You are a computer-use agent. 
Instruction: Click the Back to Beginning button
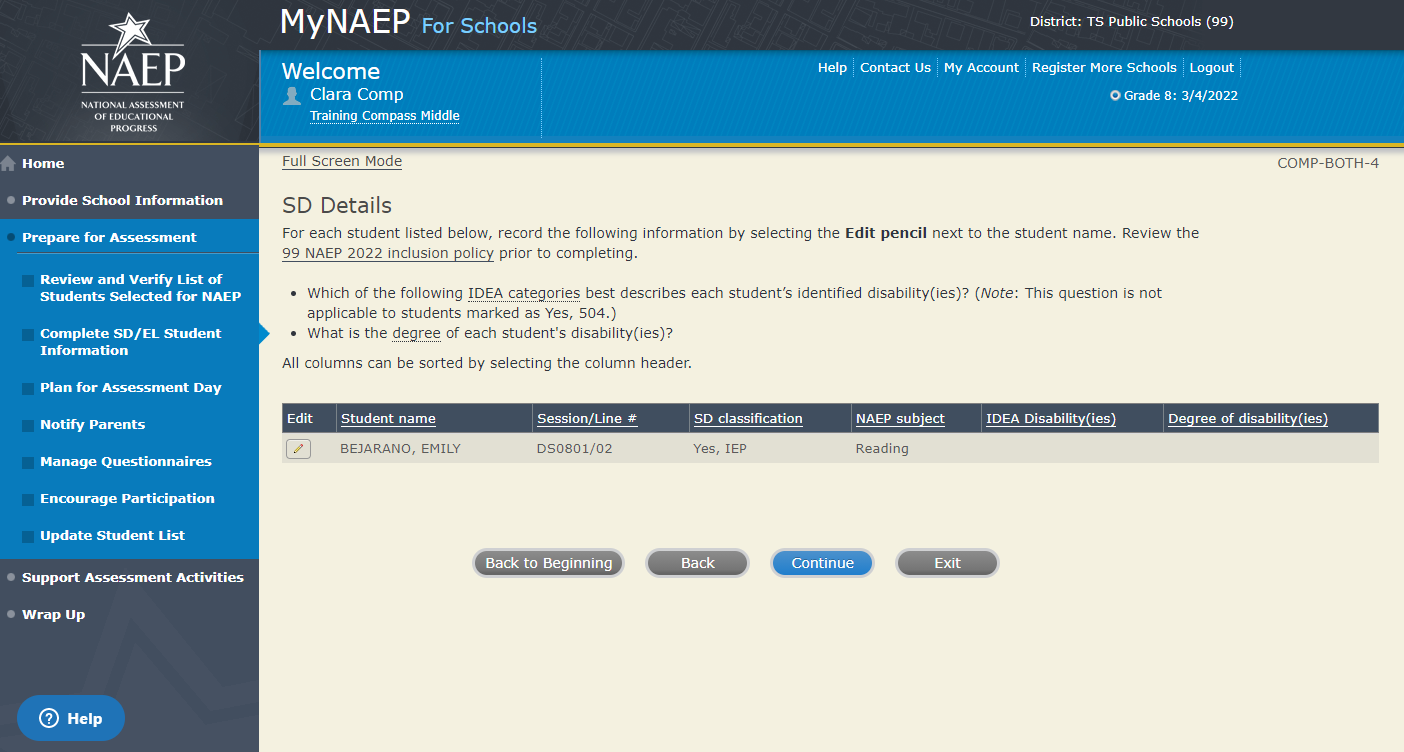pos(548,563)
